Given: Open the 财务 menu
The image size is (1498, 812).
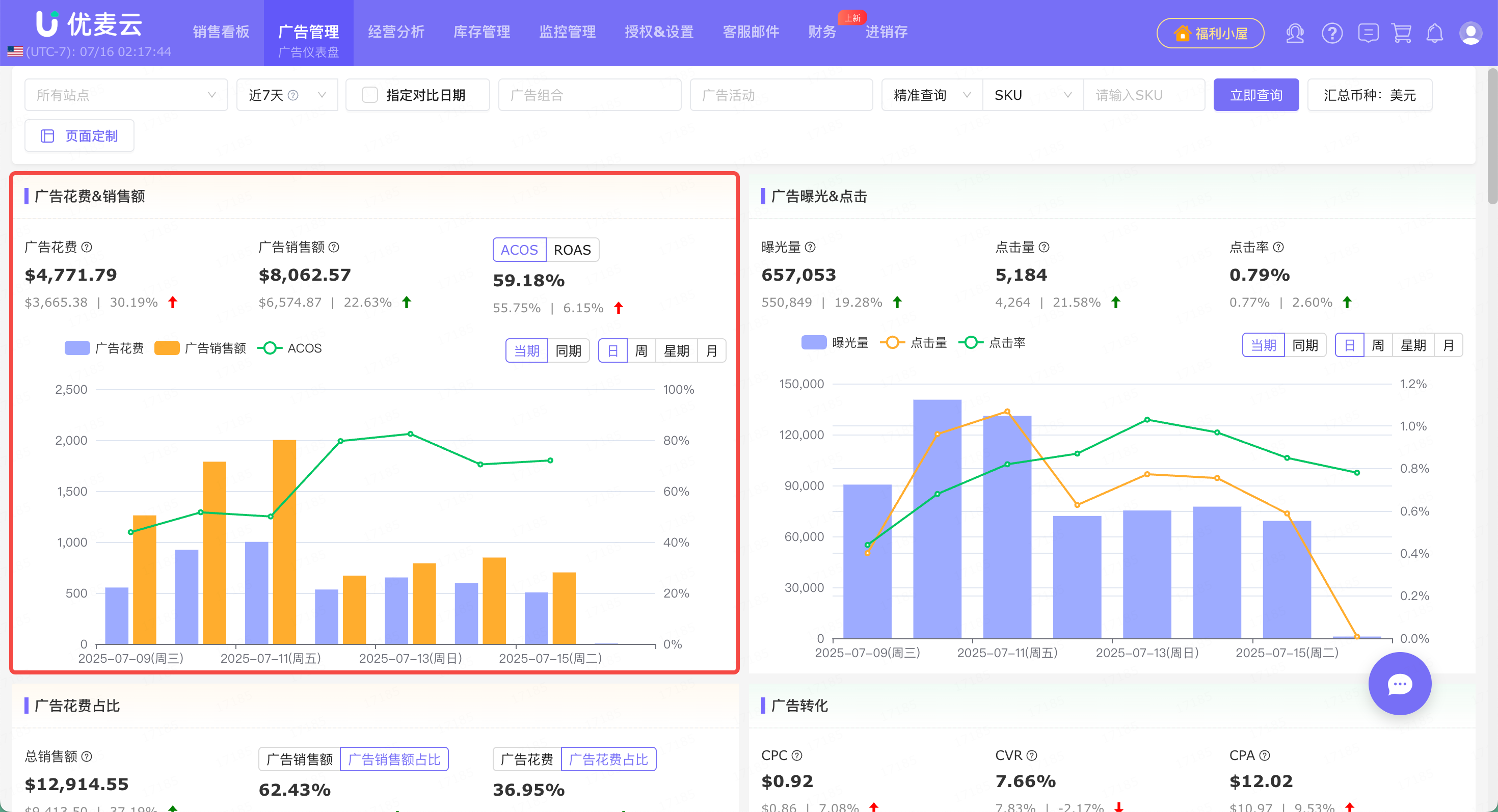Looking at the screenshot, I should [x=822, y=32].
